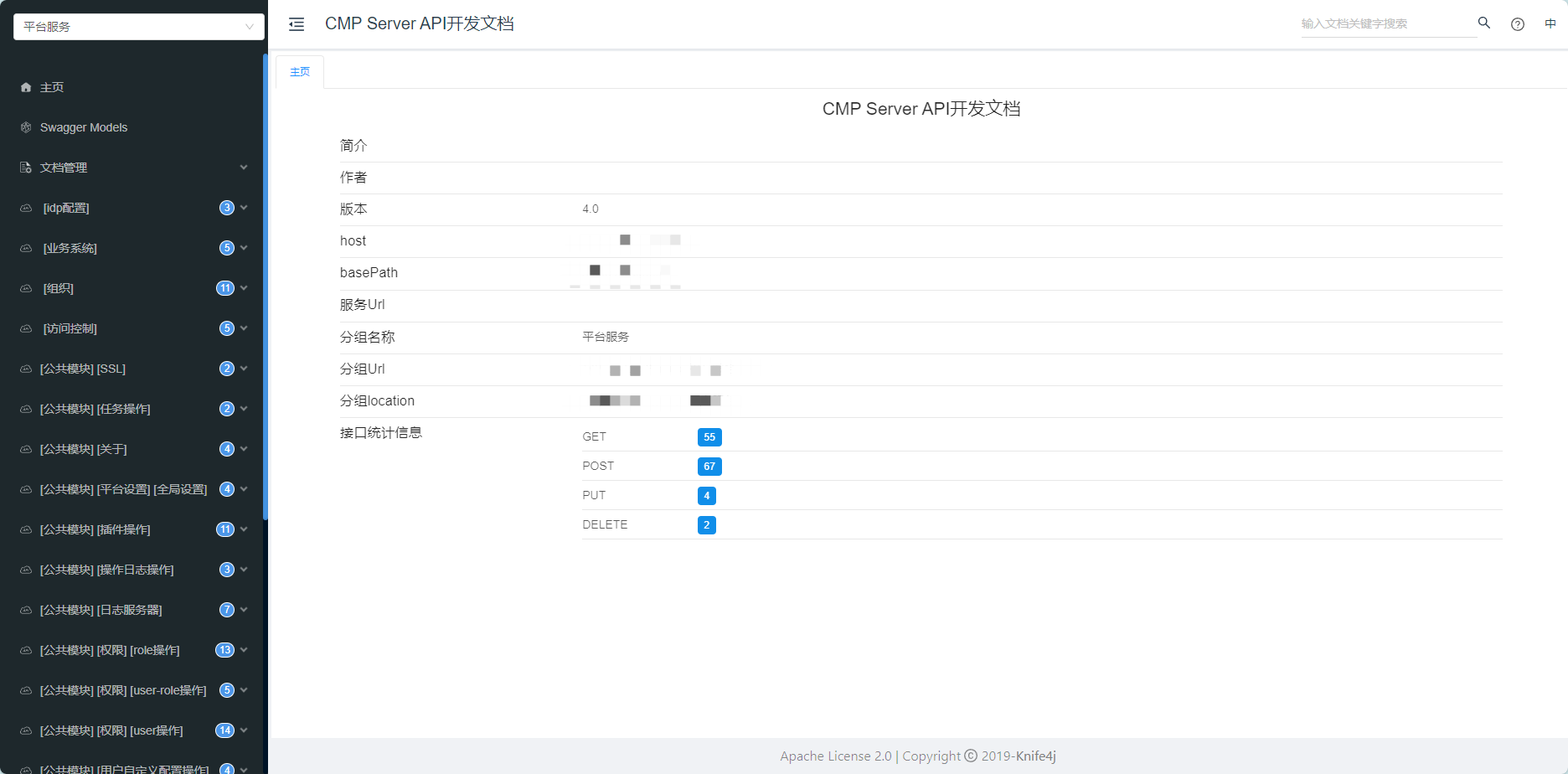Expand the [公共模块] [SSL] section
The height and width of the screenshot is (774, 1568).
pyautogui.click(x=83, y=369)
